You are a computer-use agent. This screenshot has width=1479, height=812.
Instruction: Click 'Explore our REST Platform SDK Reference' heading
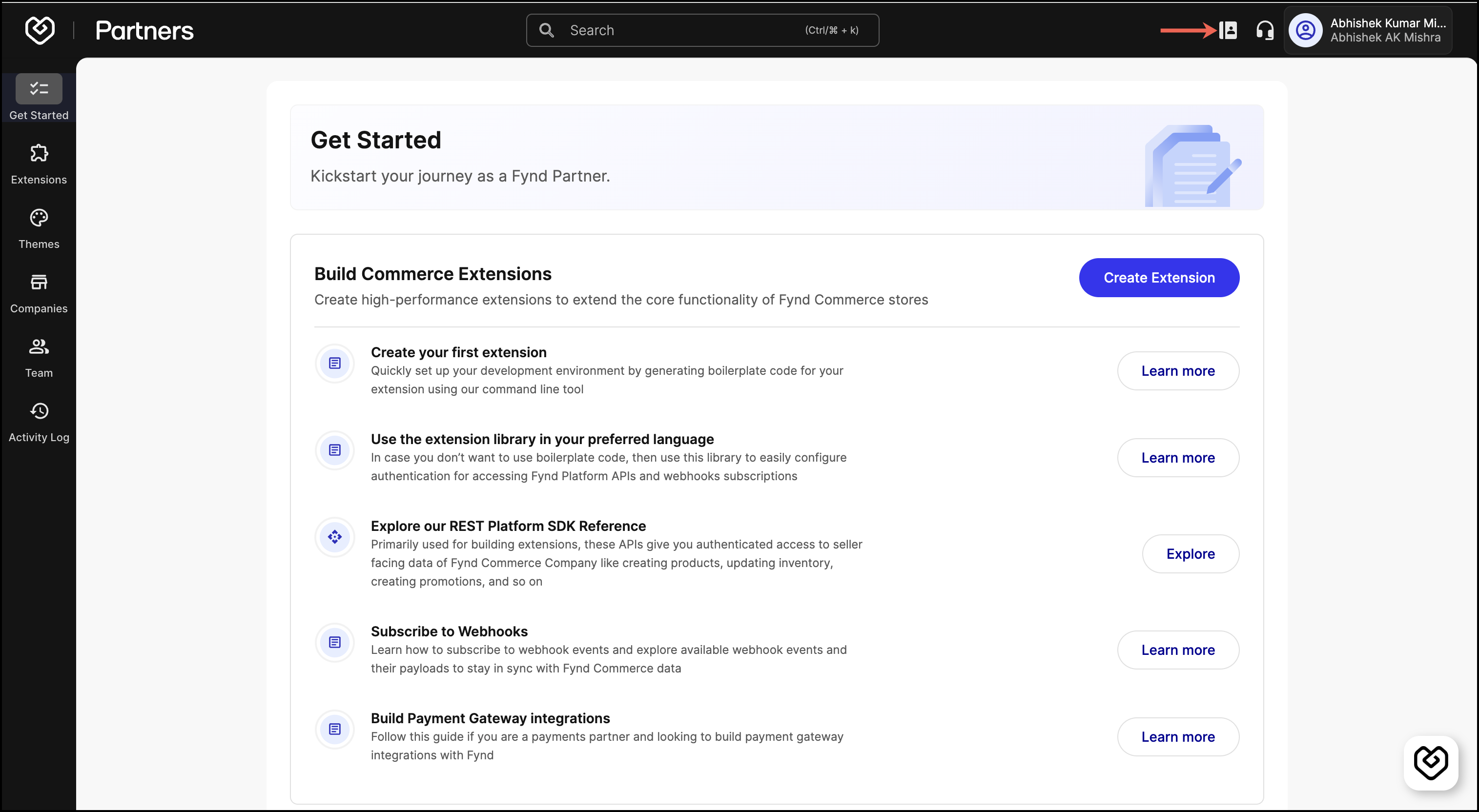[x=508, y=526]
